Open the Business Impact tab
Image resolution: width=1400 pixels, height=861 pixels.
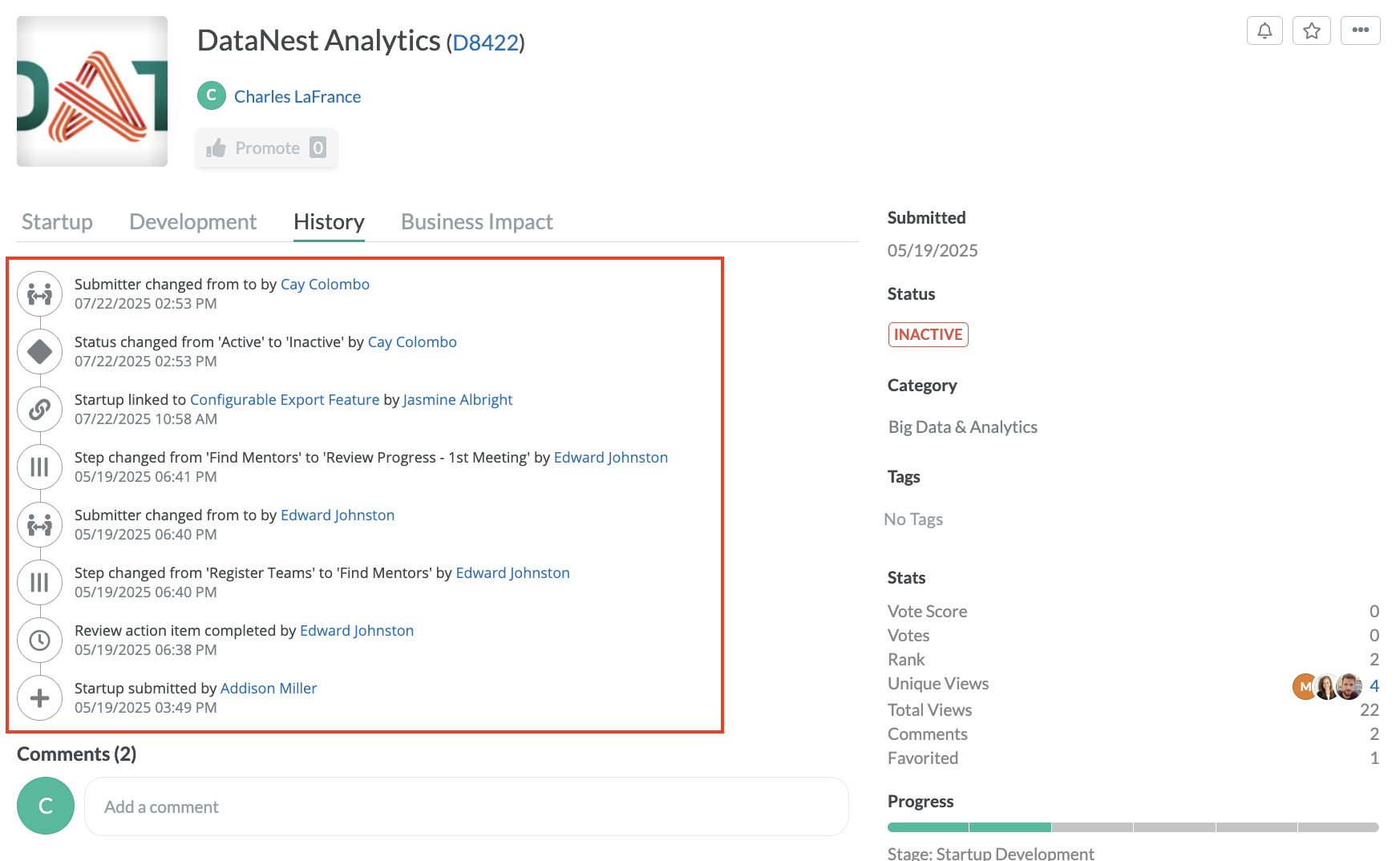[x=477, y=222]
